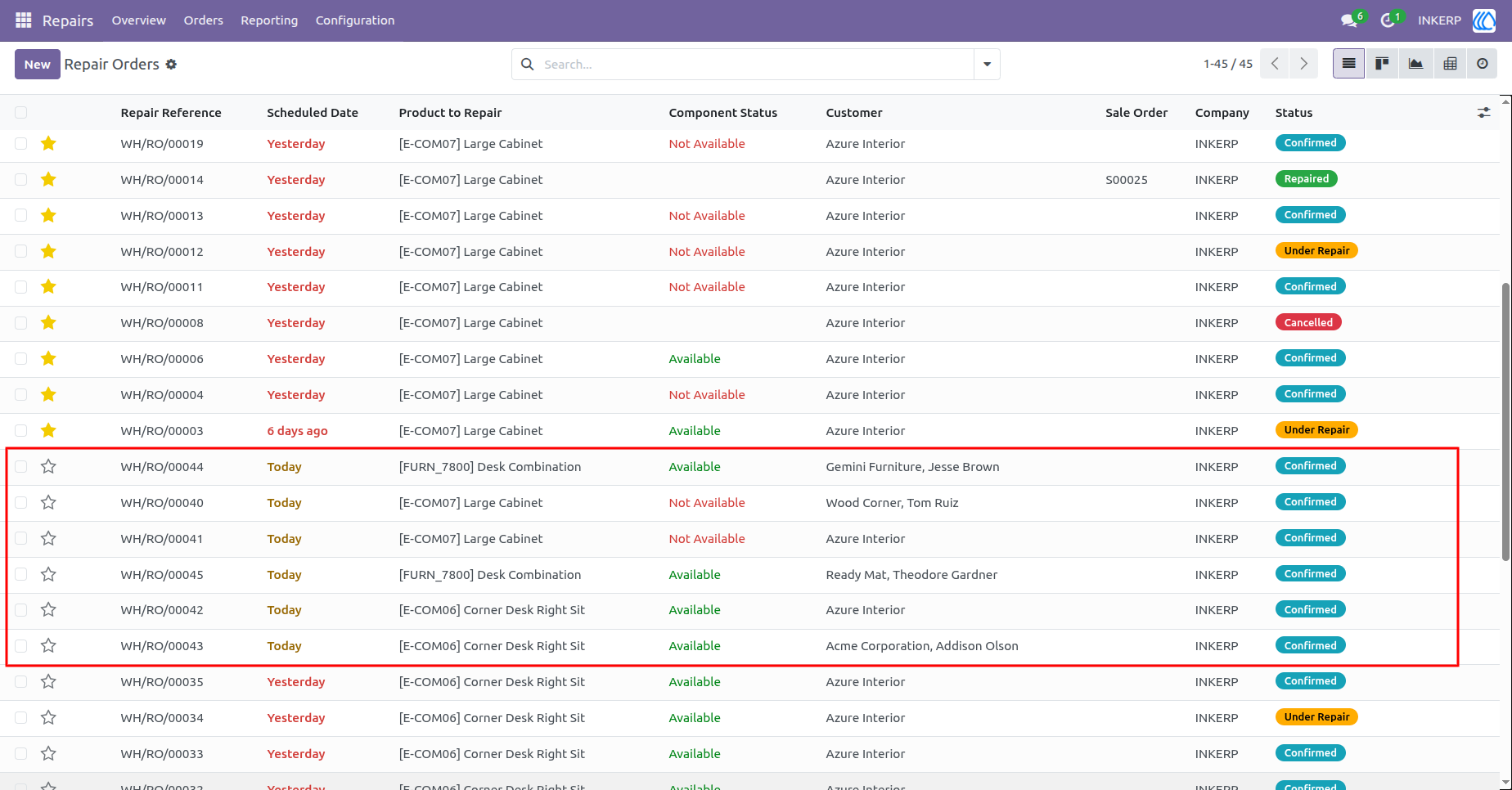Sort by Scheduled Date column header
The image size is (1512, 790).
(x=313, y=113)
